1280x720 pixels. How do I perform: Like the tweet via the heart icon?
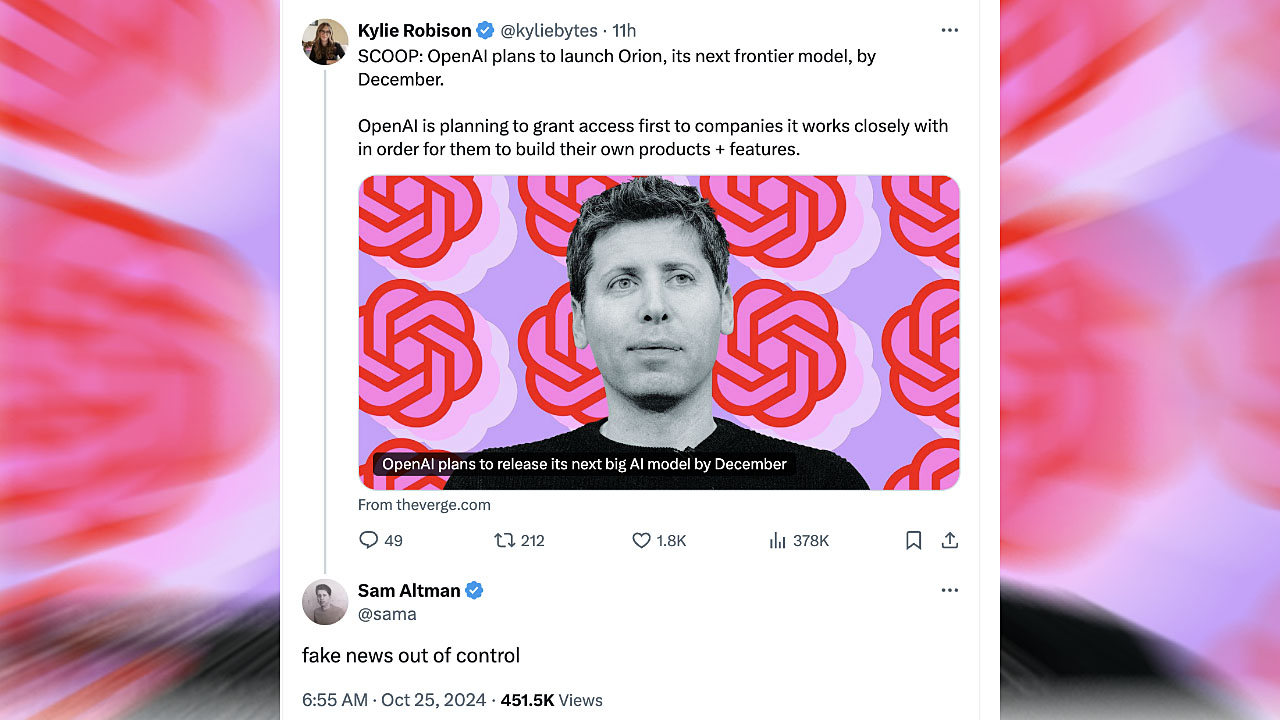click(x=641, y=540)
